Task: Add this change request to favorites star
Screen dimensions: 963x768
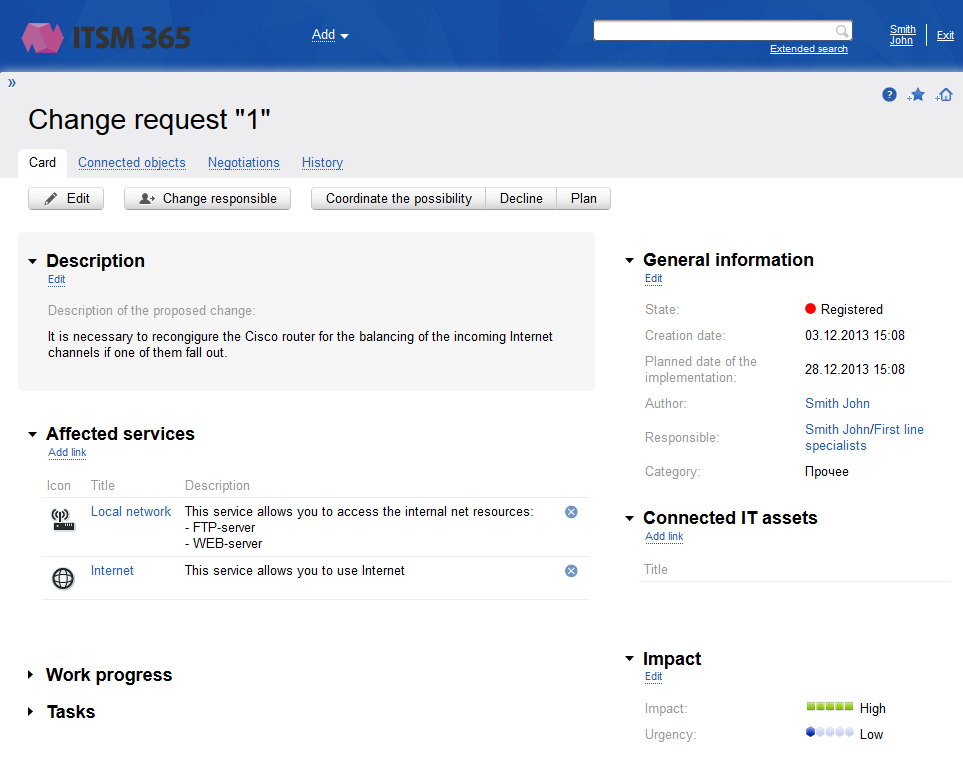Action: pos(917,94)
